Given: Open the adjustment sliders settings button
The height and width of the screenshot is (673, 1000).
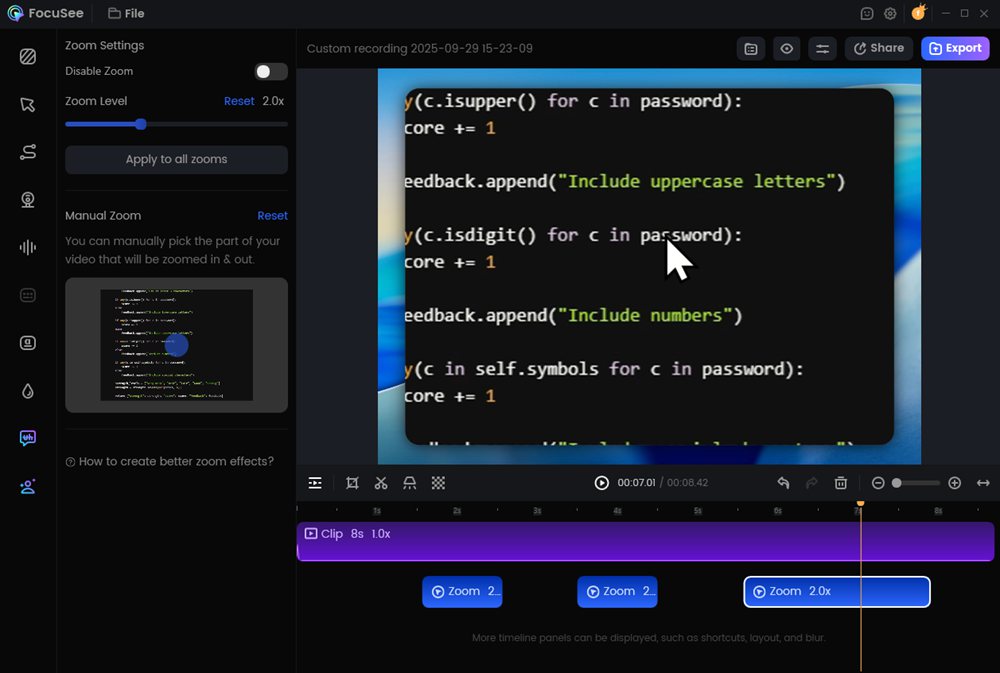Looking at the screenshot, I should pos(822,48).
